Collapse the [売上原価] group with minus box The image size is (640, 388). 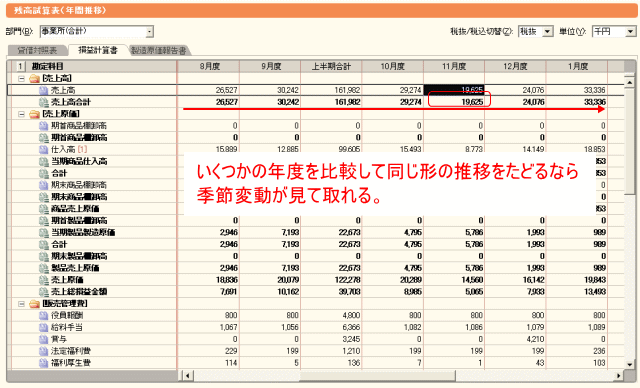22,114
